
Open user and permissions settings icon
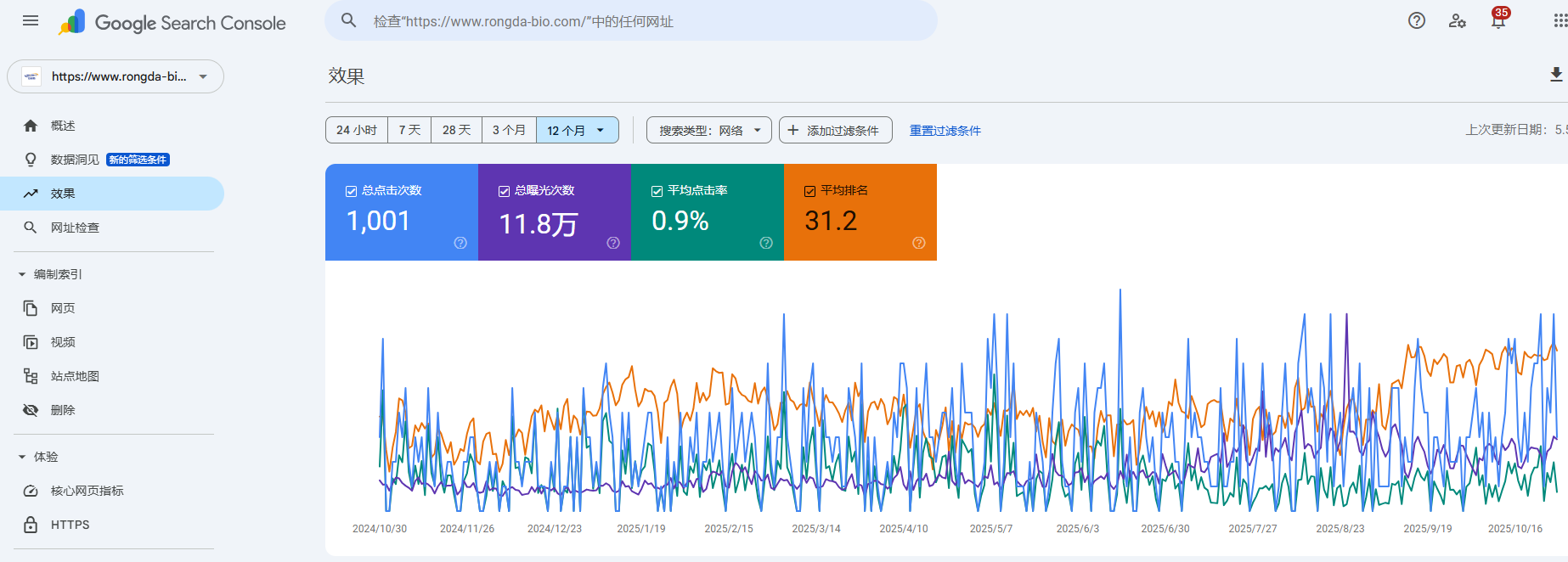click(1457, 21)
